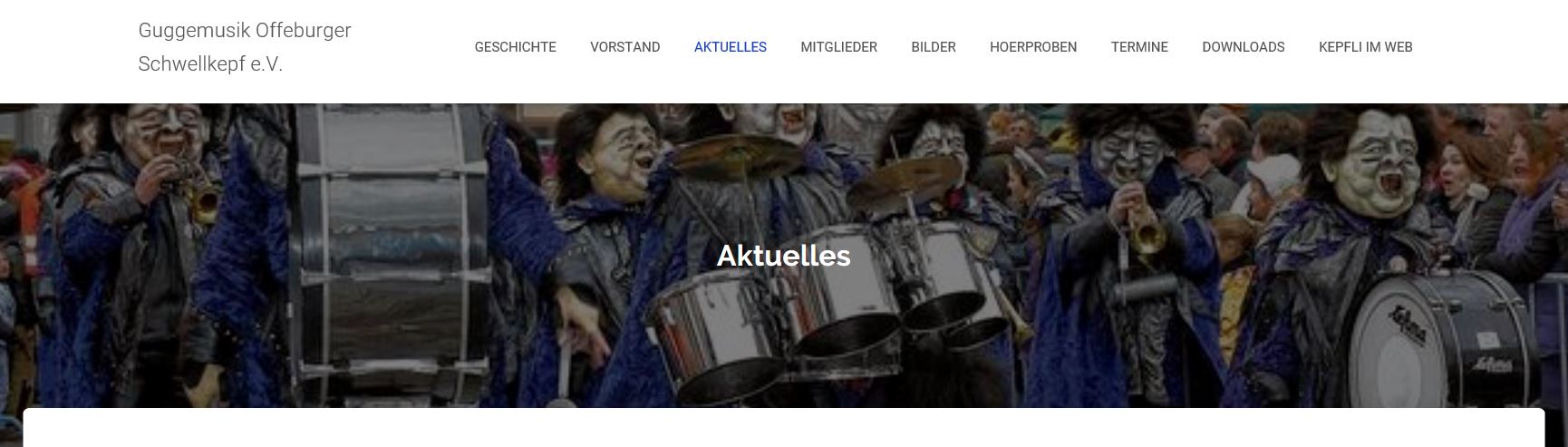Image resolution: width=1568 pixels, height=447 pixels.
Task: Select the highlighted AKTUELLES menu item
Action: 731,47
